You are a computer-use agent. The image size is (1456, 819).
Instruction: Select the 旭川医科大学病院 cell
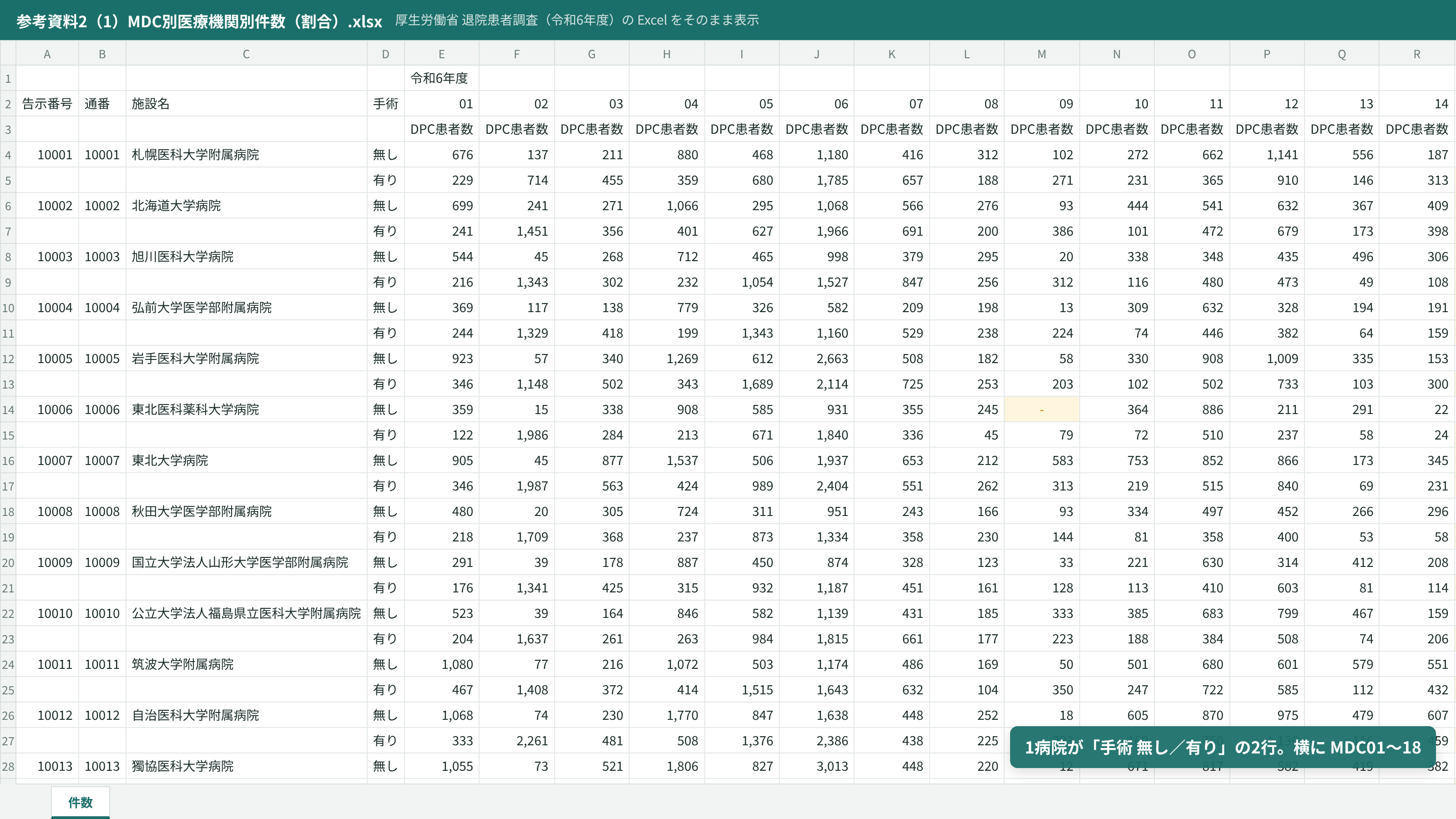pyautogui.click(x=246, y=257)
